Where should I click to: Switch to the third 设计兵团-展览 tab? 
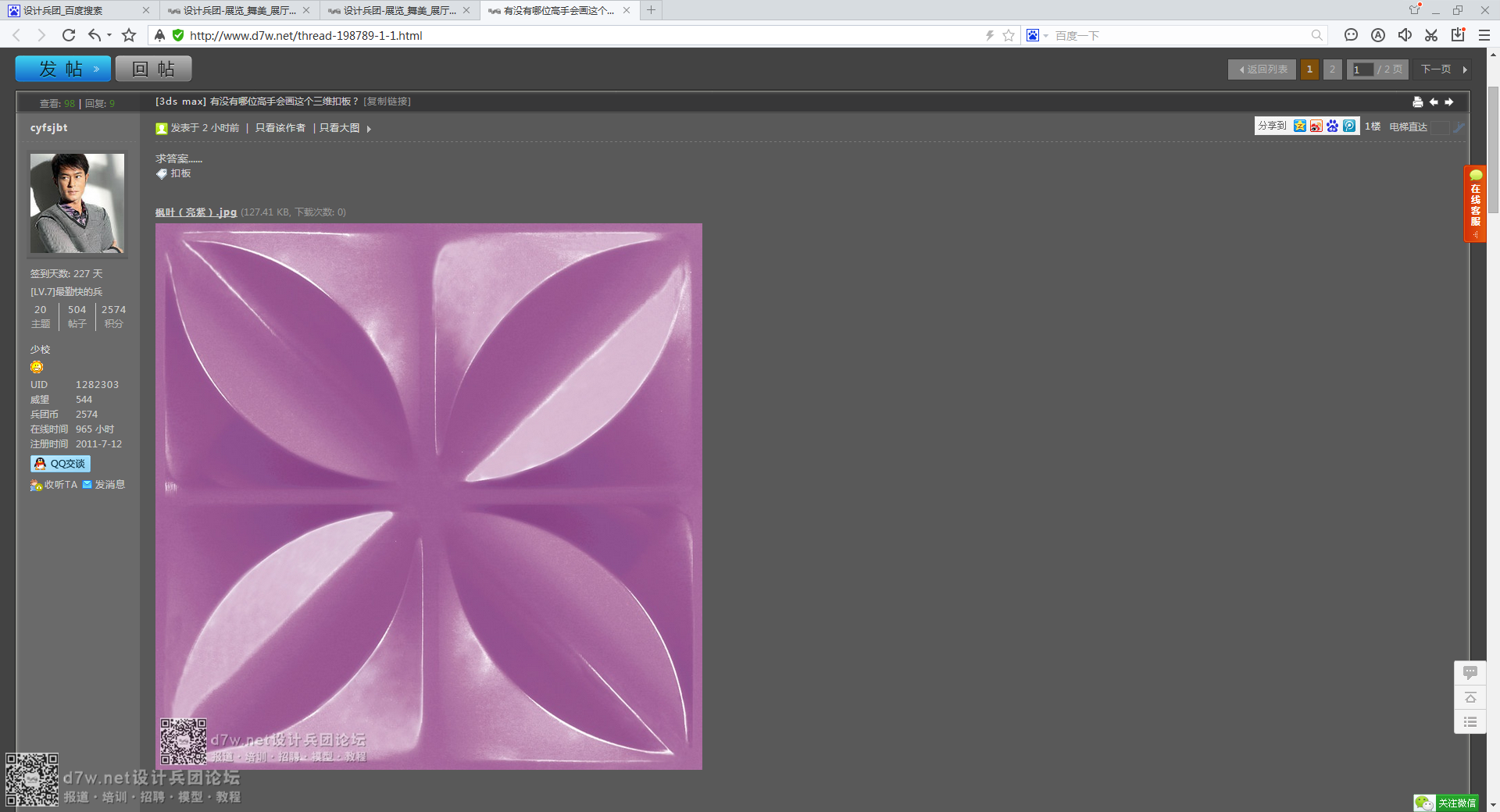(399, 10)
